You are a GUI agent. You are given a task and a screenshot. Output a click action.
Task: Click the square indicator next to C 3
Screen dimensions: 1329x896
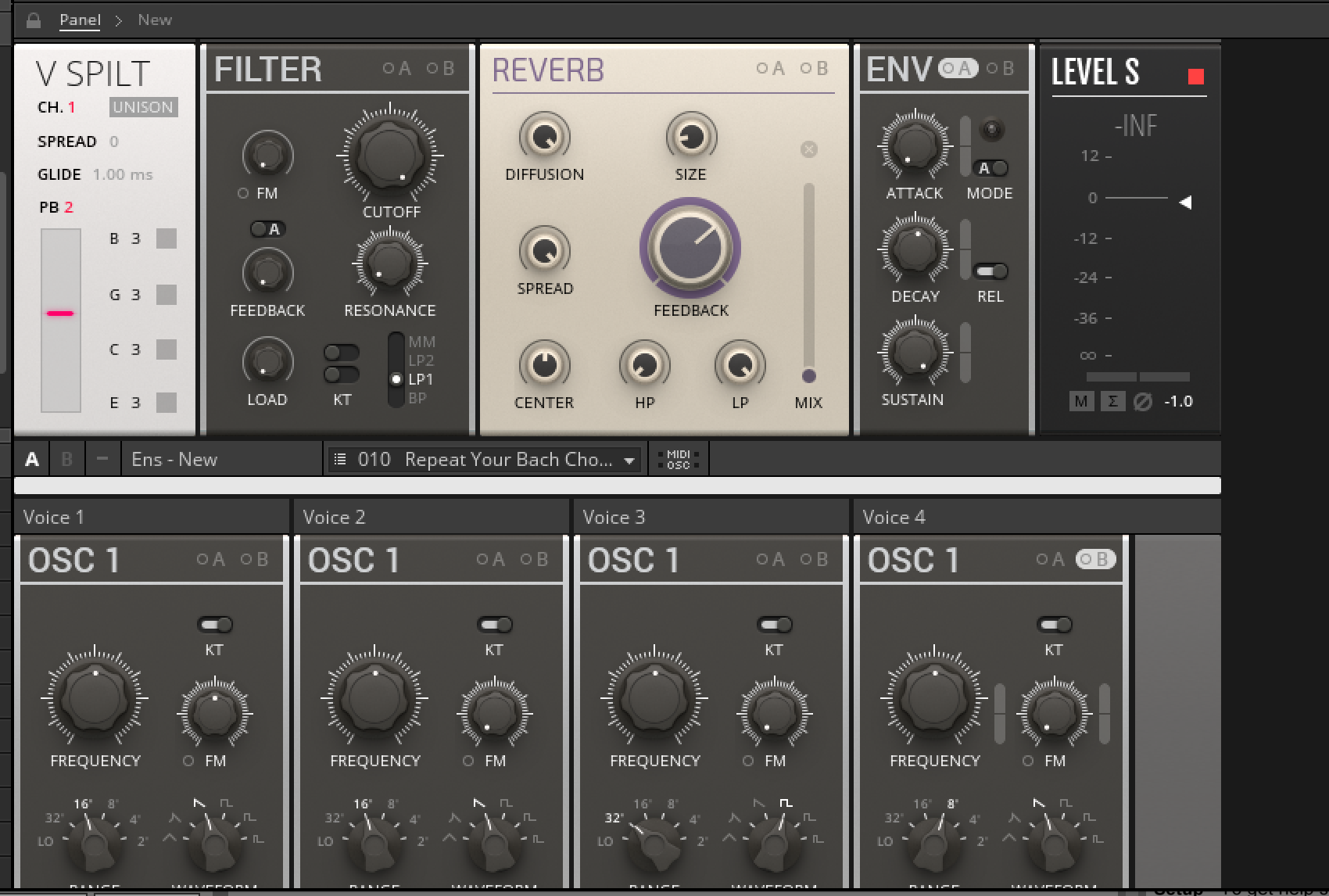point(167,349)
